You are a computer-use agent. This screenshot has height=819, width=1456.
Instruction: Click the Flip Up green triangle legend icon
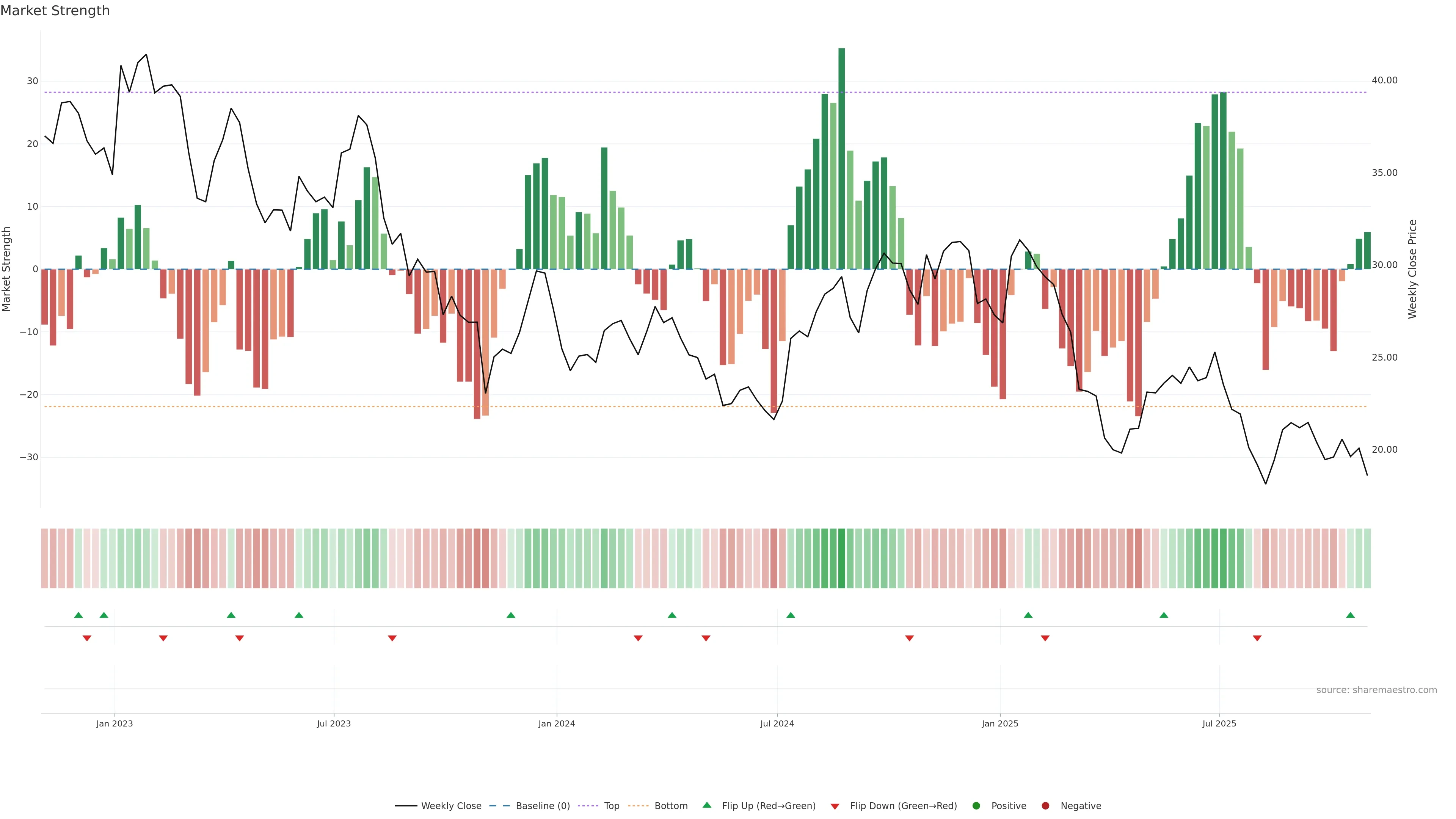(706, 805)
